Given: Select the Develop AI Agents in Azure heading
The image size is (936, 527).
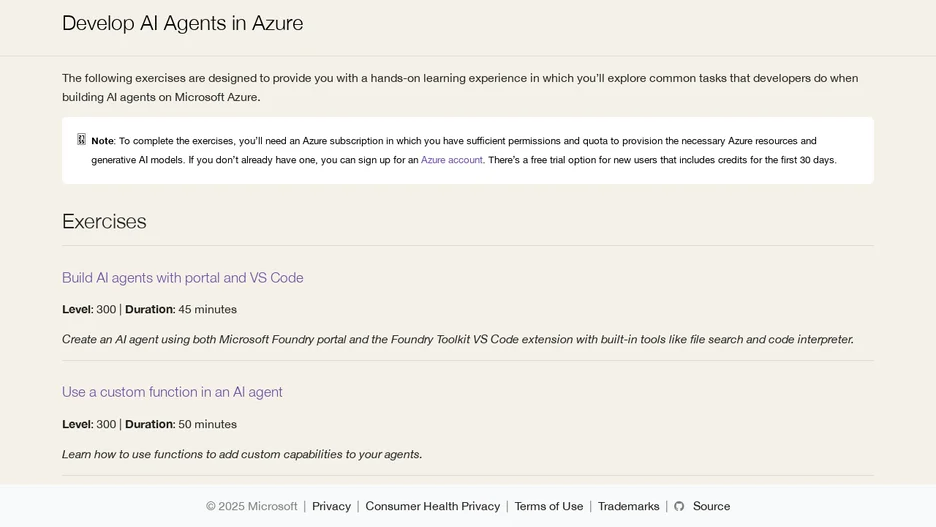Looking at the screenshot, I should click(183, 23).
